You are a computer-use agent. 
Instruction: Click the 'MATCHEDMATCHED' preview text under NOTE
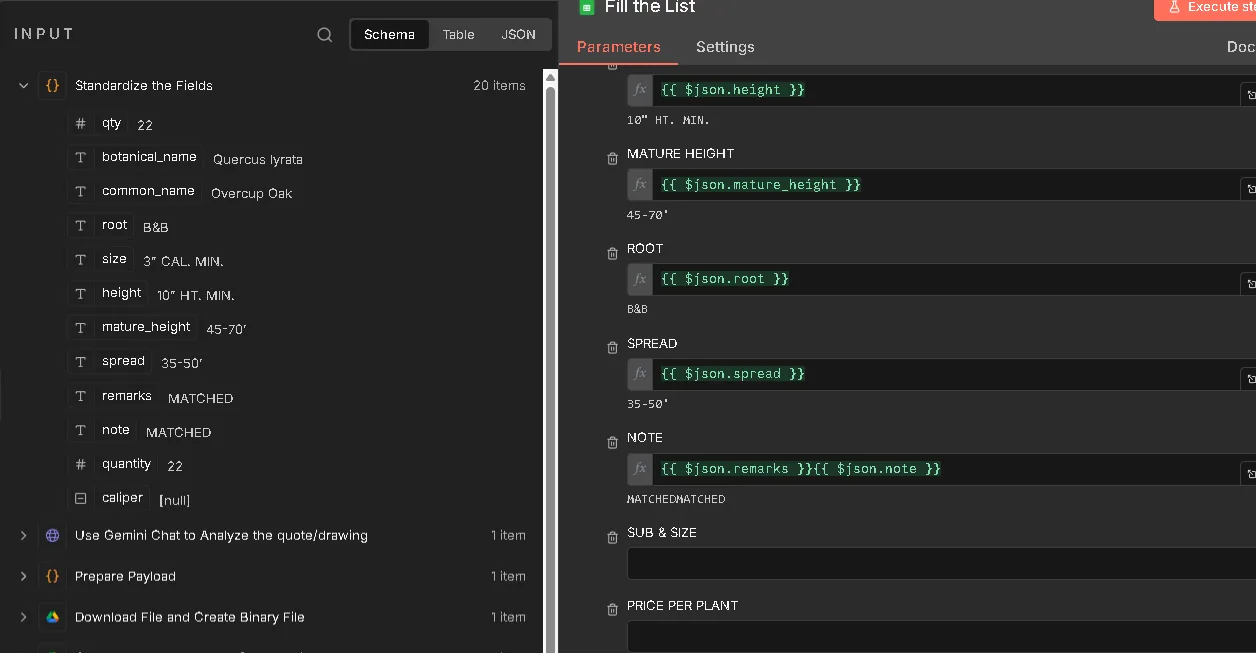coord(676,499)
